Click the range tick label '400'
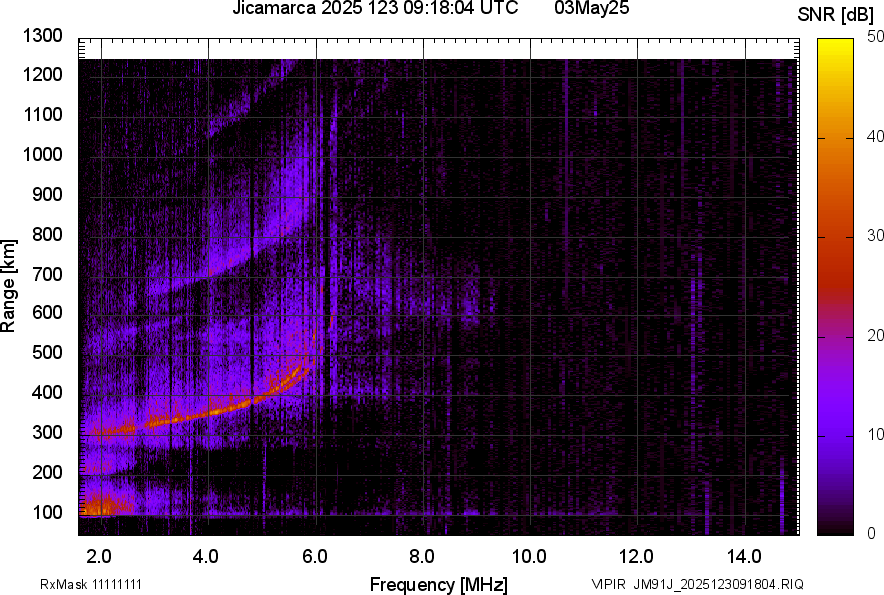The width and height of the screenshot is (884, 595). (x=47, y=392)
